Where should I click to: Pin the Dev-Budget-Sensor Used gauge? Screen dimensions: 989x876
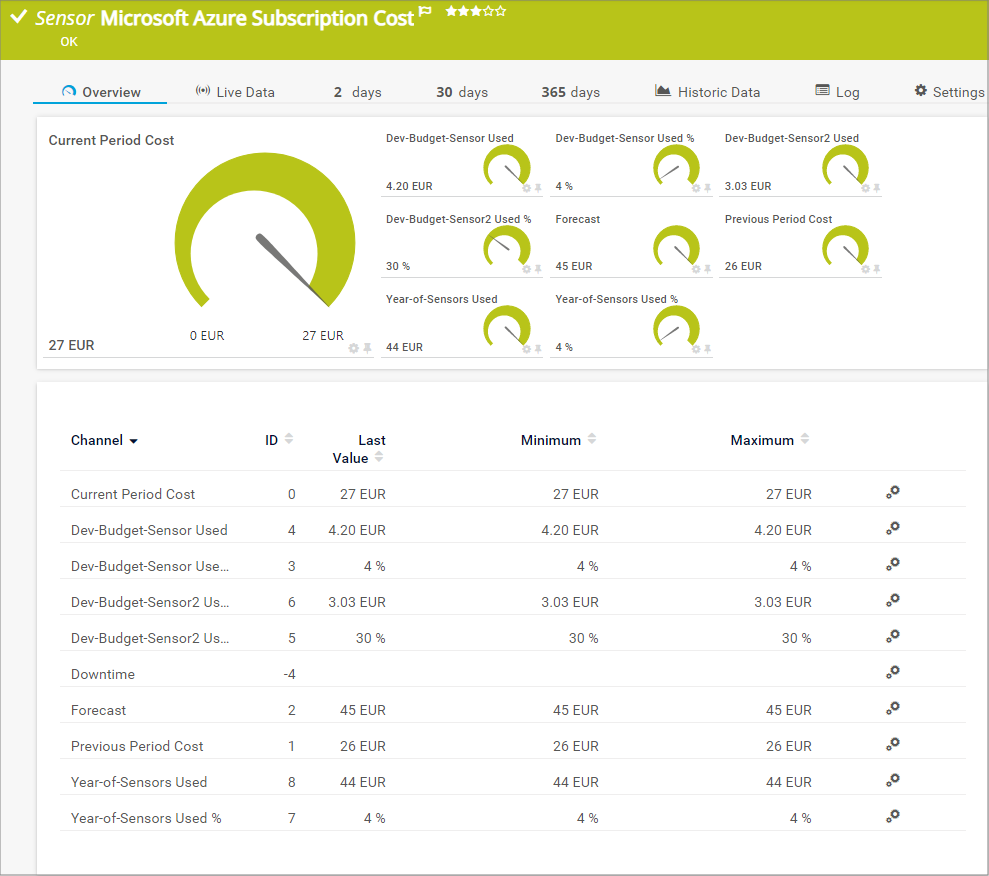[x=538, y=188]
